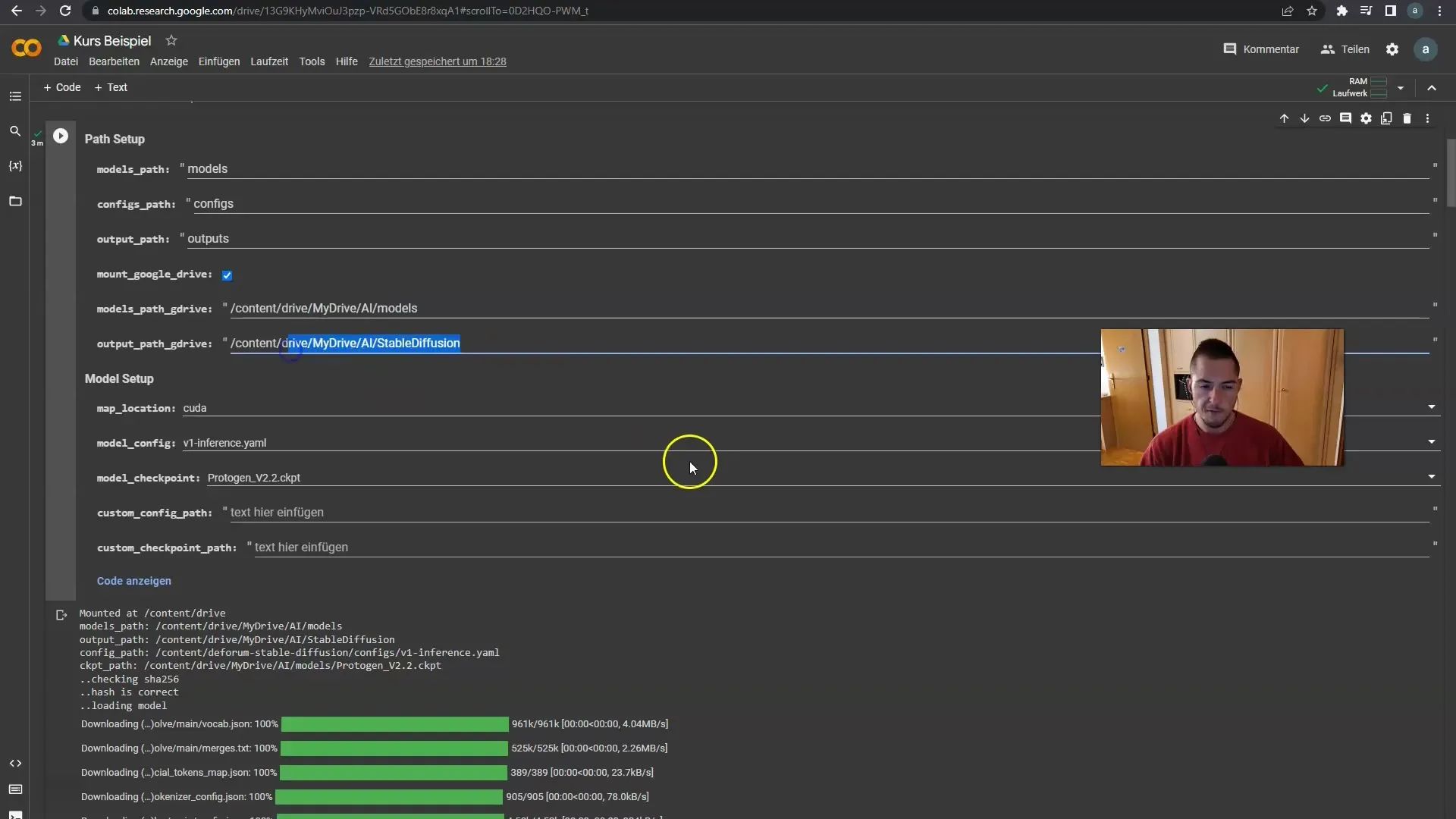This screenshot has width=1456, height=819.
Task: Open more cell actions menu
Action: (x=1427, y=118)
